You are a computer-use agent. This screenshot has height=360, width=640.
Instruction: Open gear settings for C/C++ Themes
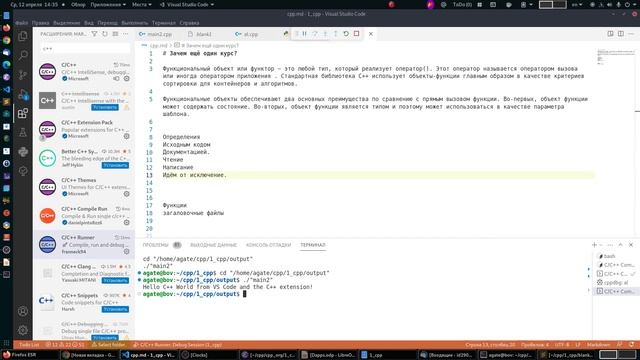(127, 193)
